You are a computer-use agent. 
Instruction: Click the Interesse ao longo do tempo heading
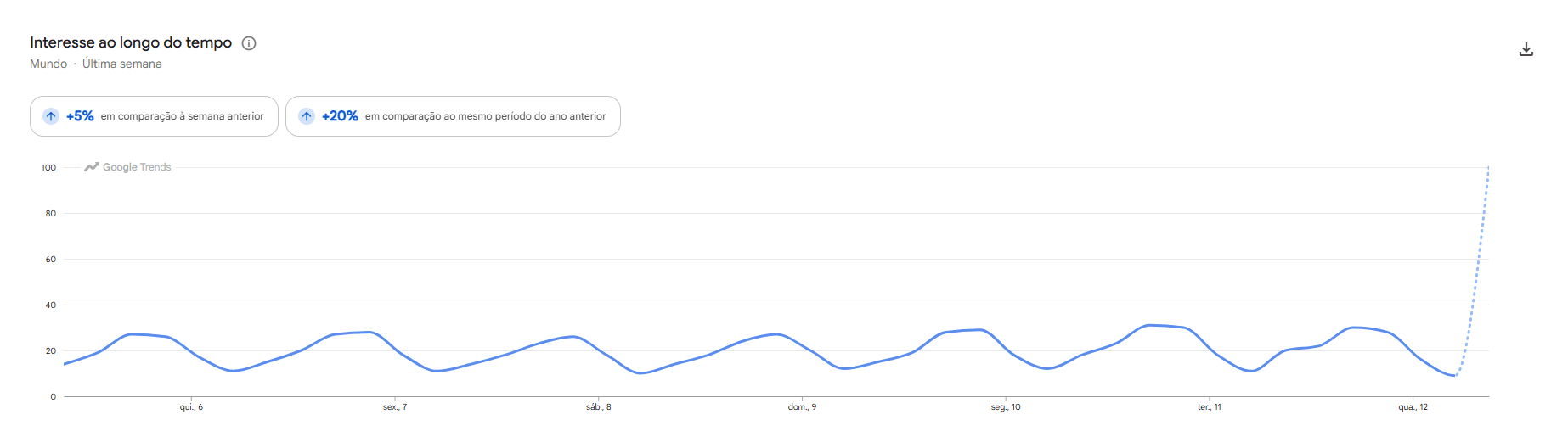point(131,42)
